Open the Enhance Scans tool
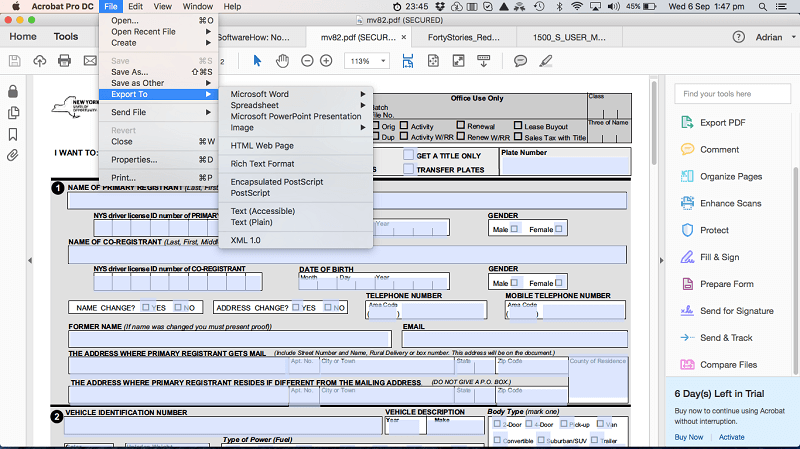The height and width of the screenshot is (449, 800). click(721, 203)
